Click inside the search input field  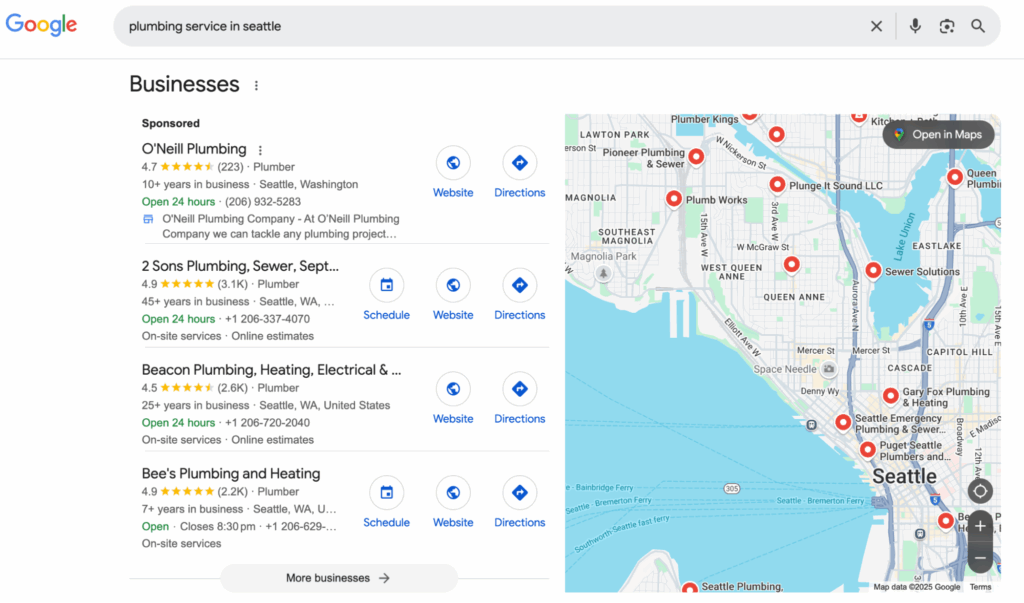(x=490, y=26)
